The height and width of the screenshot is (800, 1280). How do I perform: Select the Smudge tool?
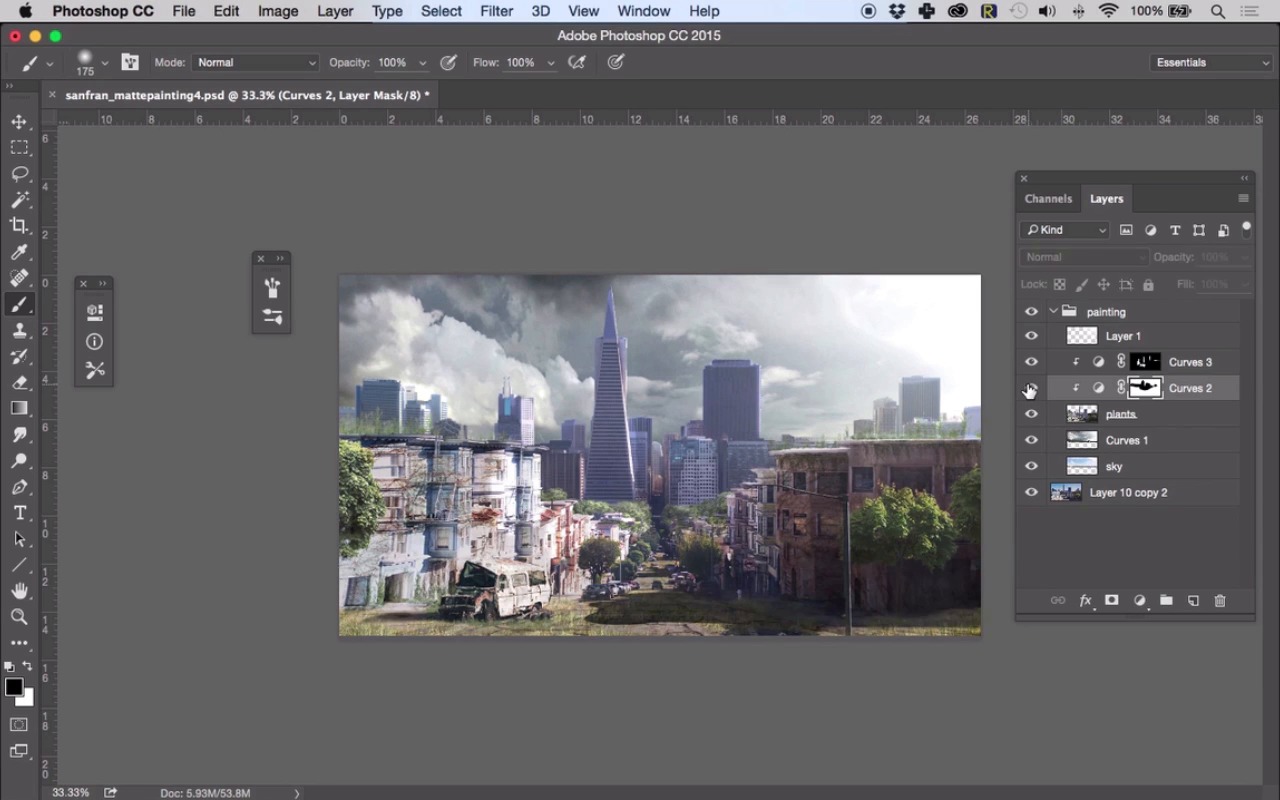tap(19, 434)
